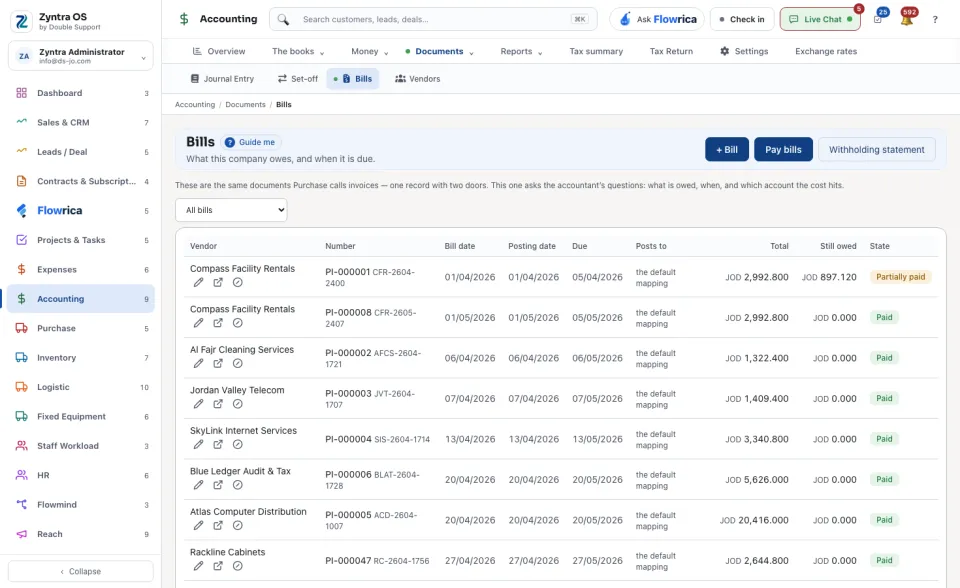Select the Bills subtab
Viewport: 960px width, 588px height.
[x=353, y=78]
